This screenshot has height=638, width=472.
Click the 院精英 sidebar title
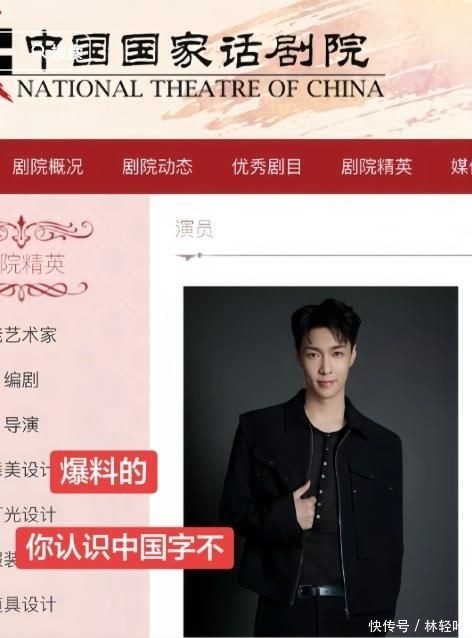33,264
